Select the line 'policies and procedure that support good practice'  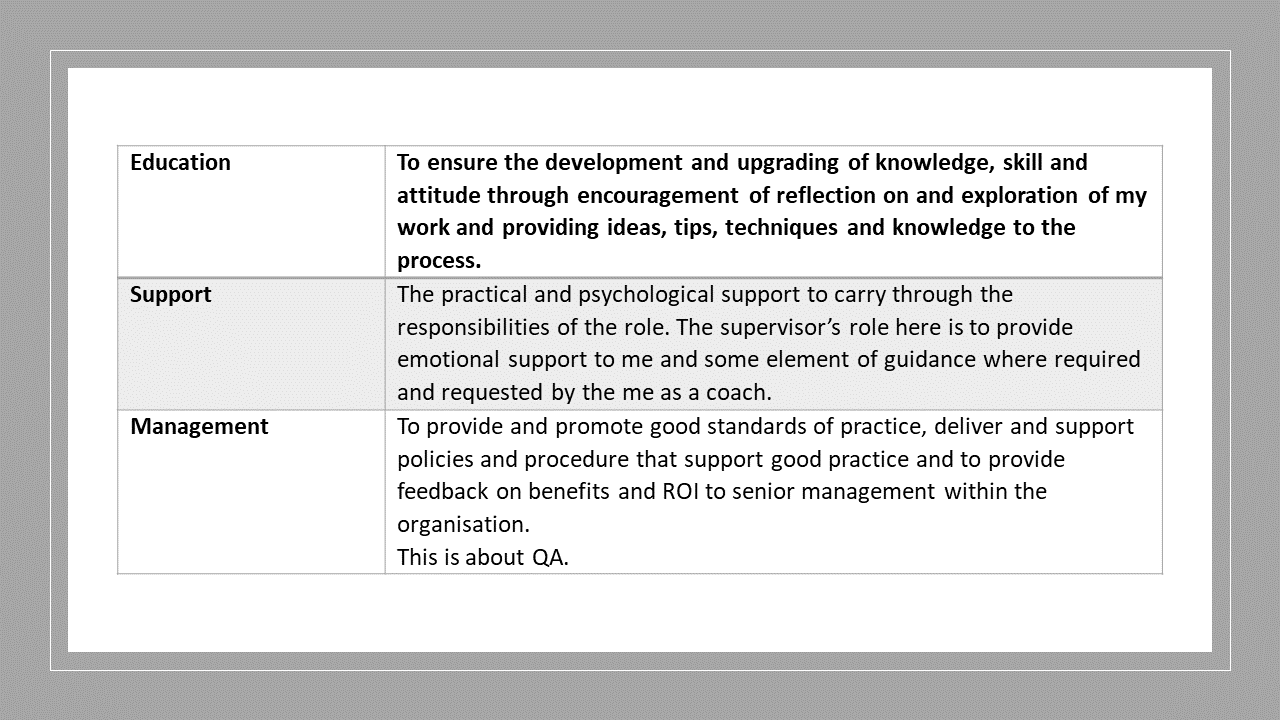pos(731,460)
